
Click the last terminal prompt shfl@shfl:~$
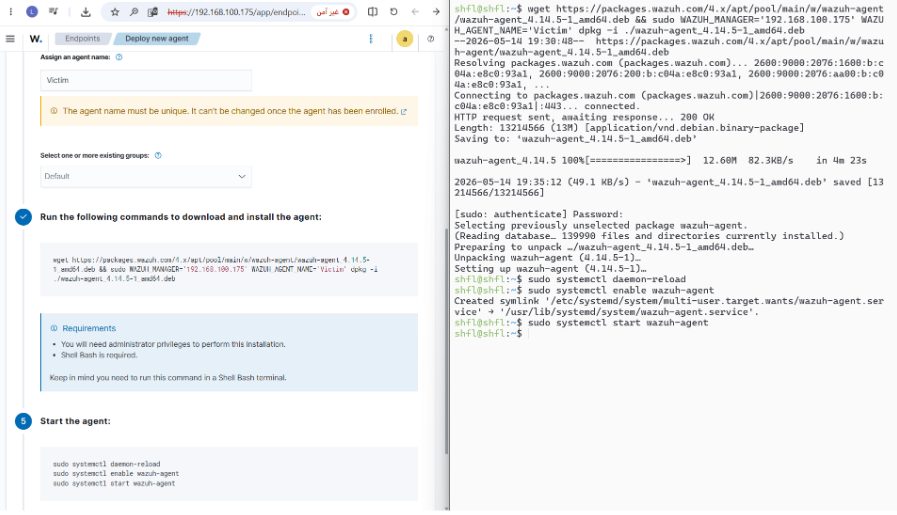coord(488,334)
